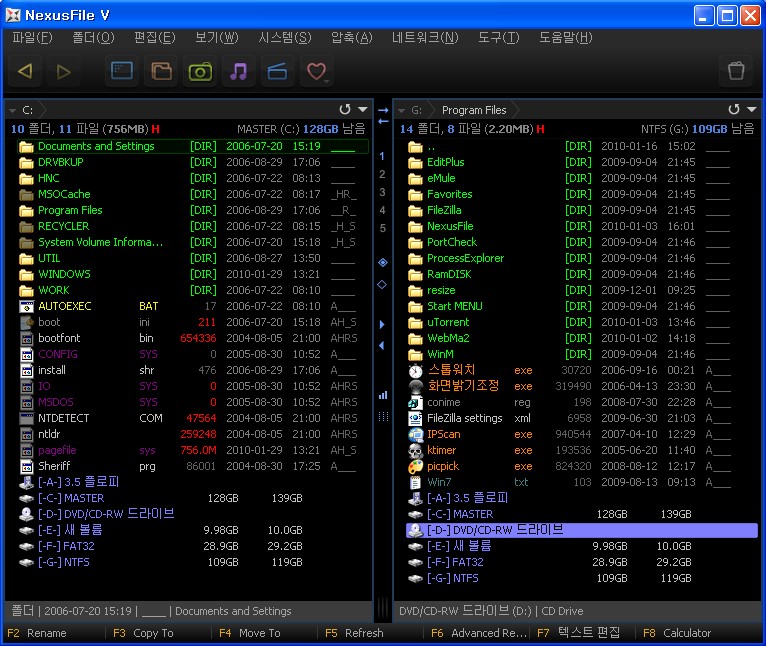Screen dimensions: 766x646
Task: Toggle the outlined diamond icon in center strip
Action: pyautogui.click(x=382, y=284)
